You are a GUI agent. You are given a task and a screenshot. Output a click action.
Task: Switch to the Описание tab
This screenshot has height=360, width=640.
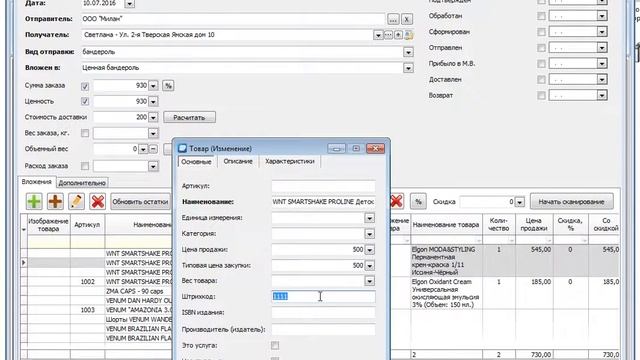coord(238,162)
